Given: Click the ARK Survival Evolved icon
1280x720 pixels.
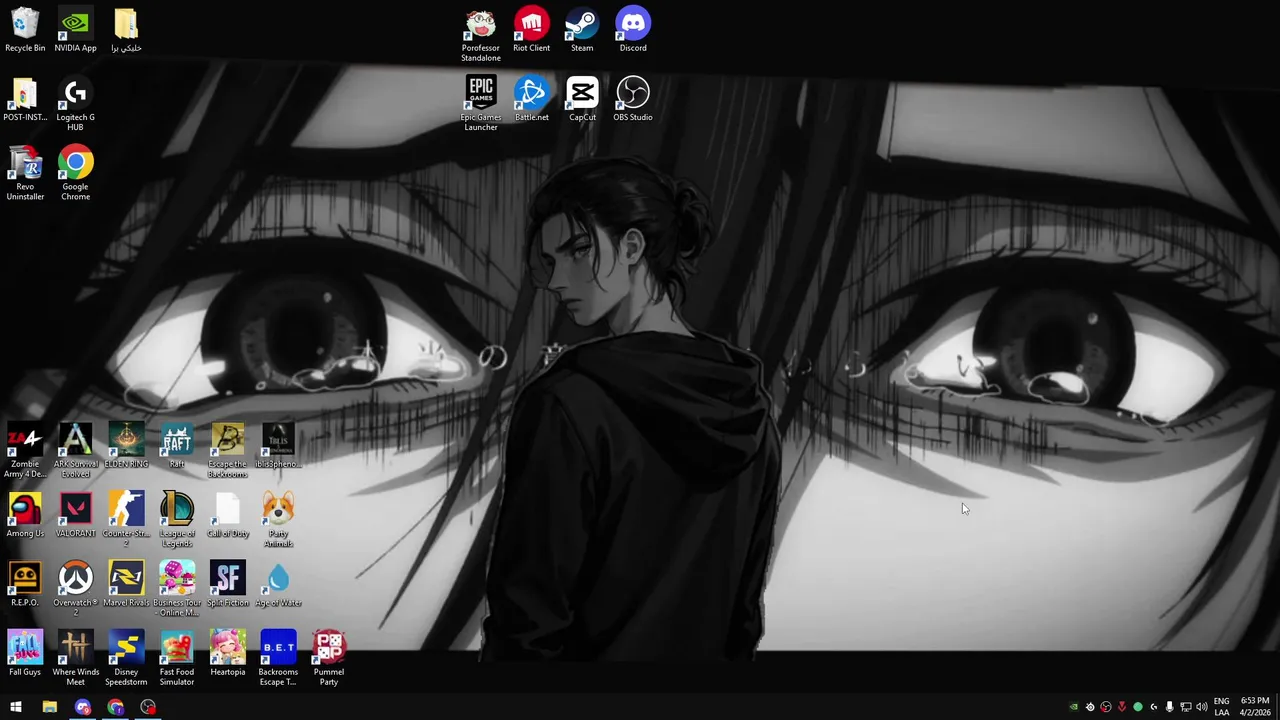Looking at the screenshot, I should click(75, 451).
